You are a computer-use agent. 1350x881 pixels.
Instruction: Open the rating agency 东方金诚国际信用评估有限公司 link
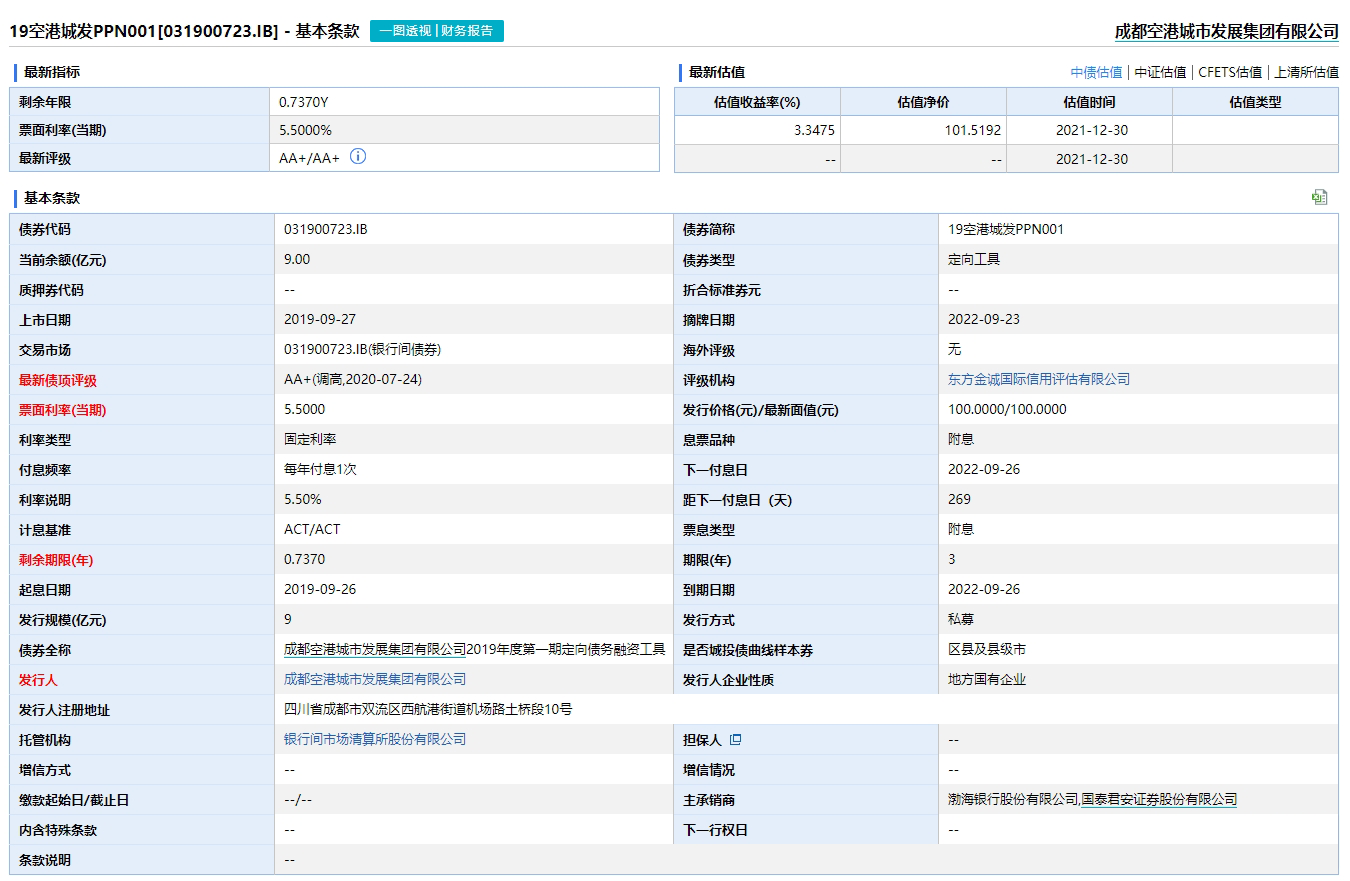click(1039, 379)
